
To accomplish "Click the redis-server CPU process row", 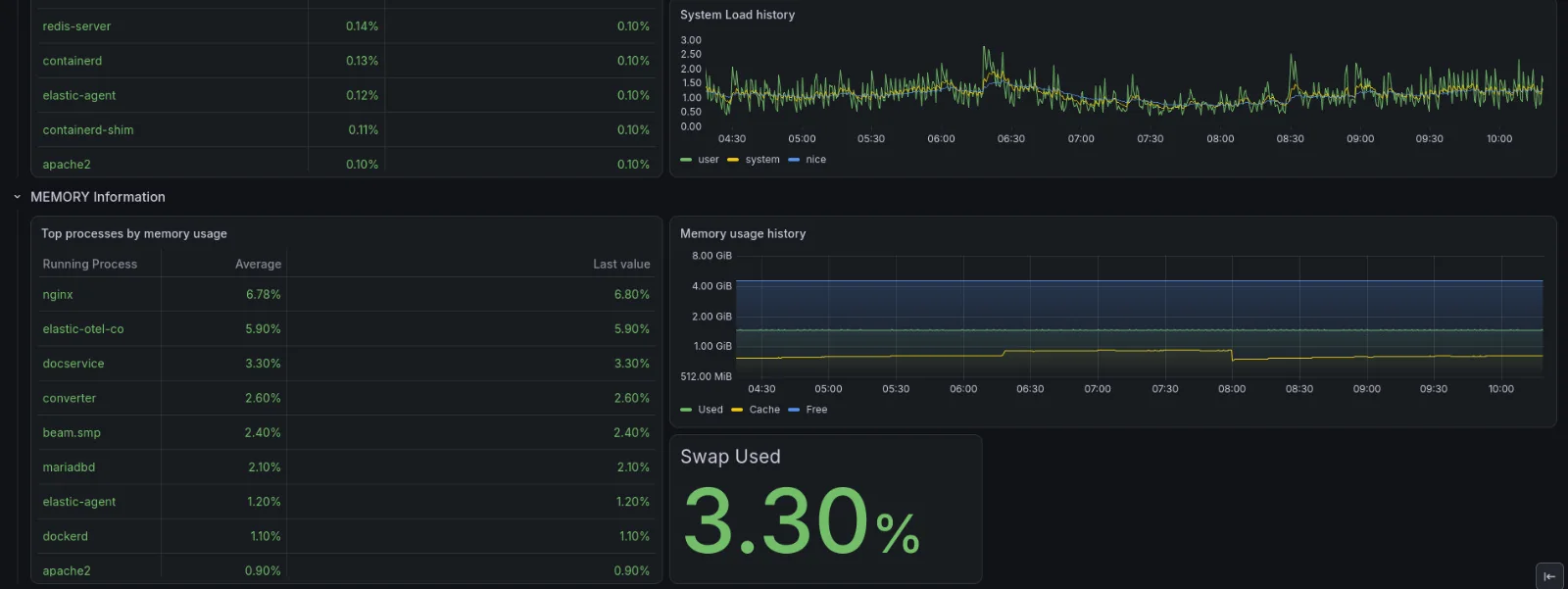I will coord(347,26).
